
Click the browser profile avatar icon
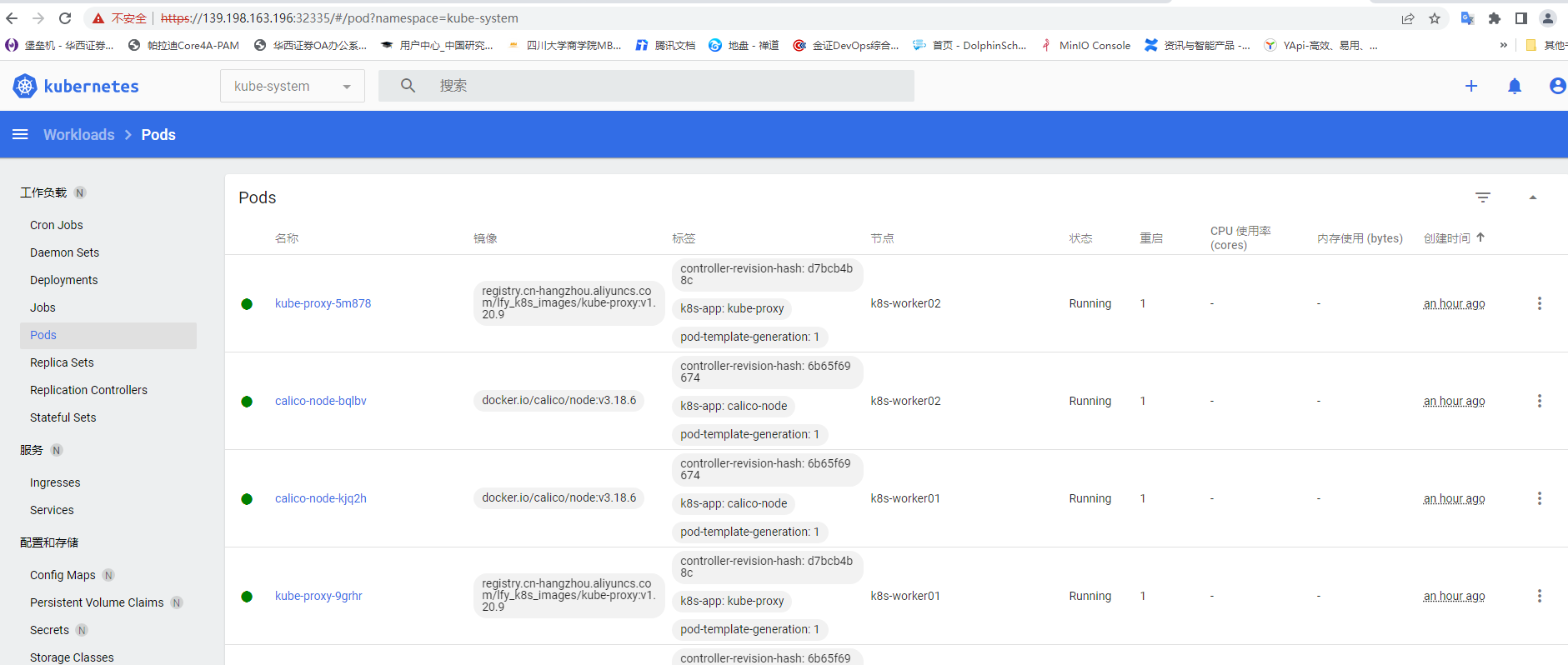point(1548,18)
